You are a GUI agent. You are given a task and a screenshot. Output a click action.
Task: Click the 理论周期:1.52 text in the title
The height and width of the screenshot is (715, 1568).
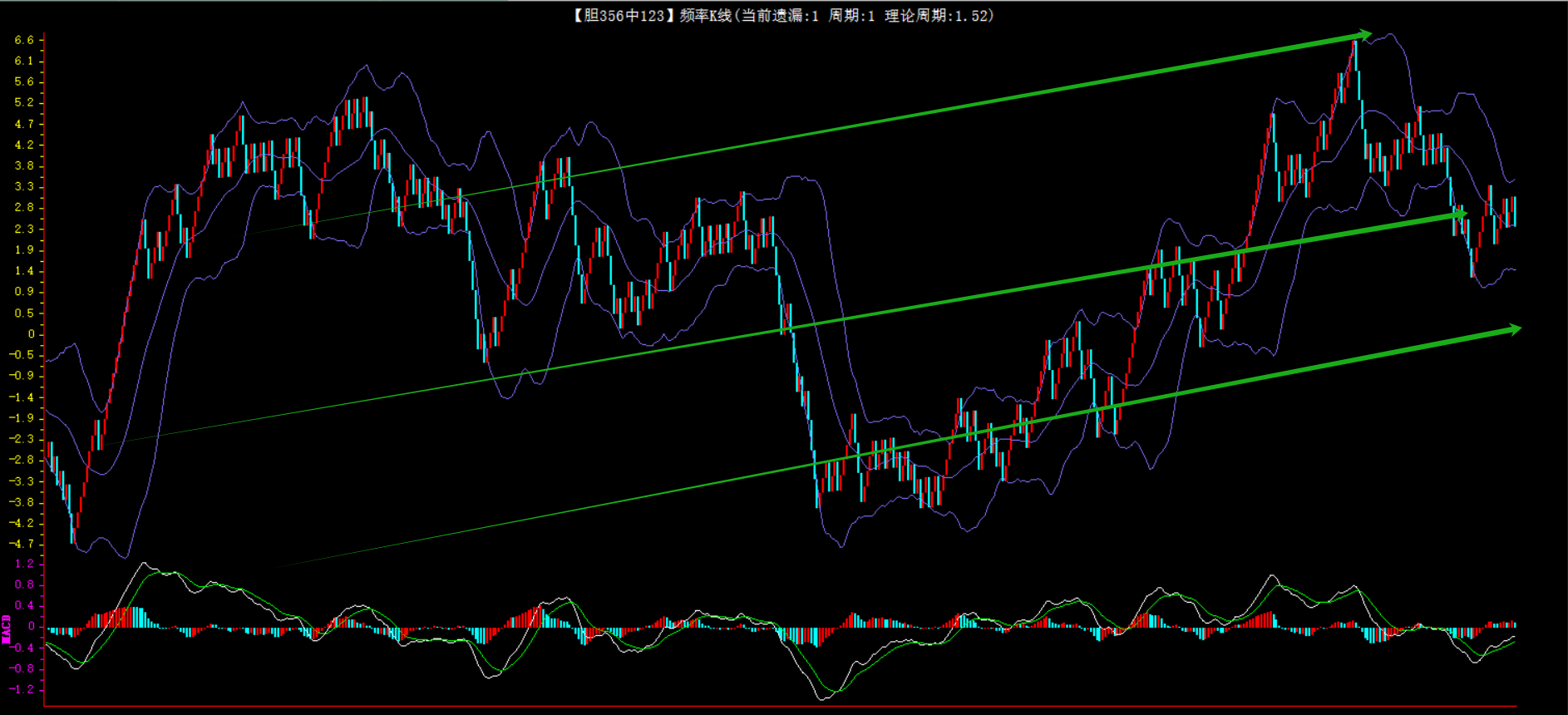tap(937, 16)
